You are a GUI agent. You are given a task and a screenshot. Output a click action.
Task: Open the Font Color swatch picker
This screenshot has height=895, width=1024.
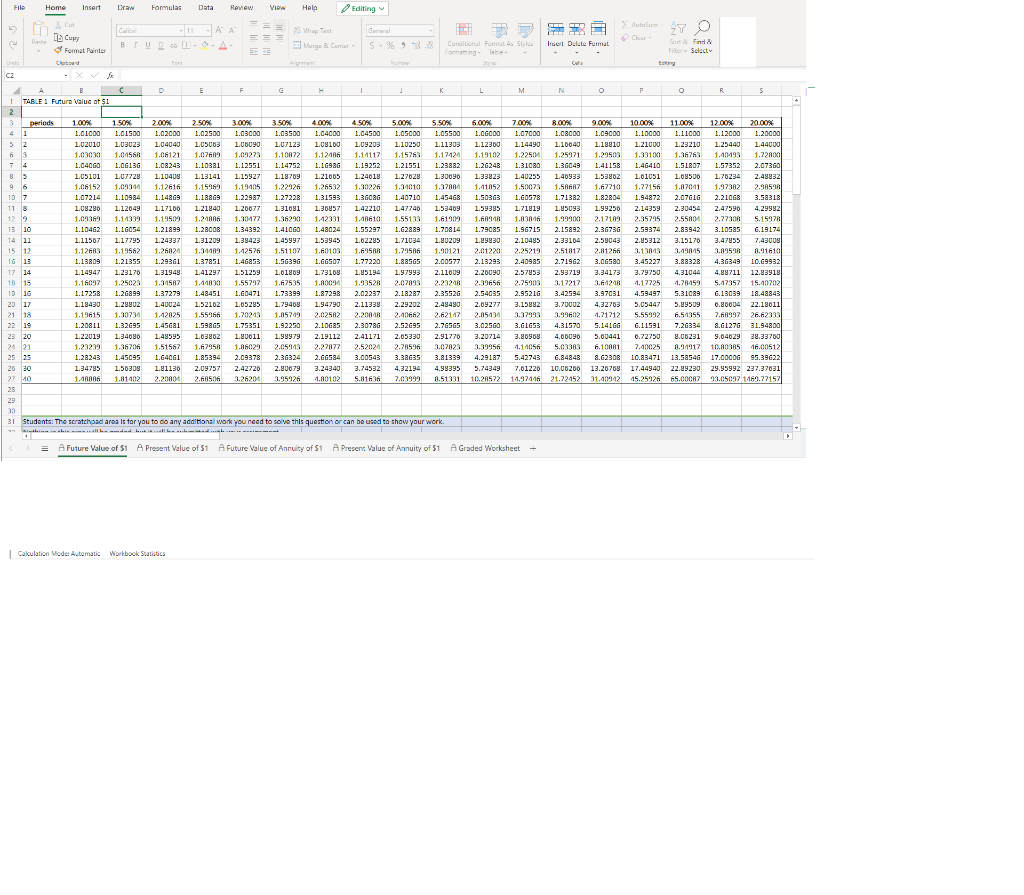222,45
